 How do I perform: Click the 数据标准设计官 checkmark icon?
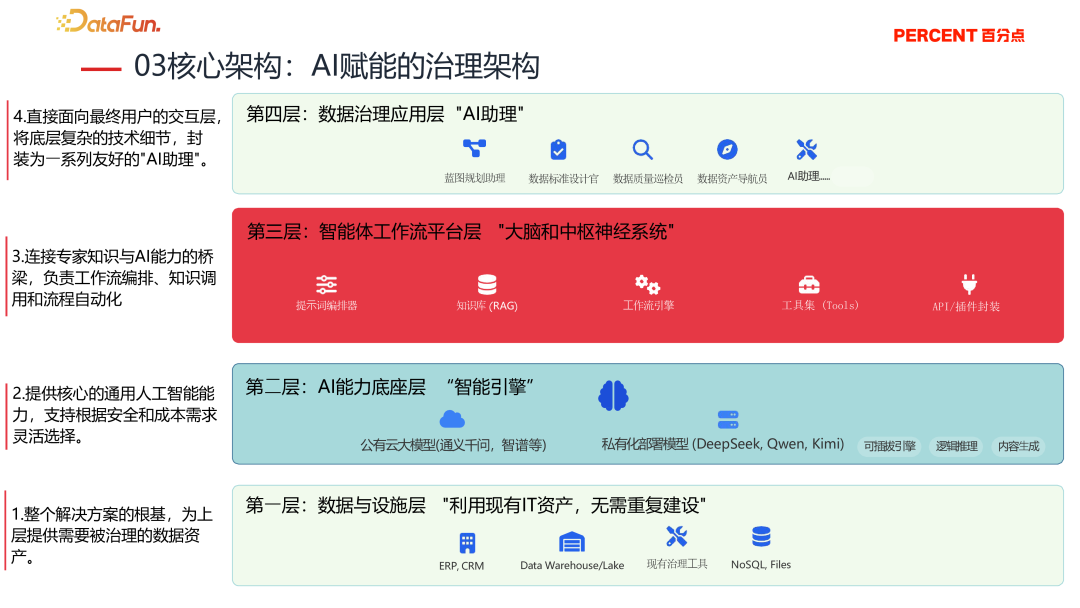click(558, 150)
